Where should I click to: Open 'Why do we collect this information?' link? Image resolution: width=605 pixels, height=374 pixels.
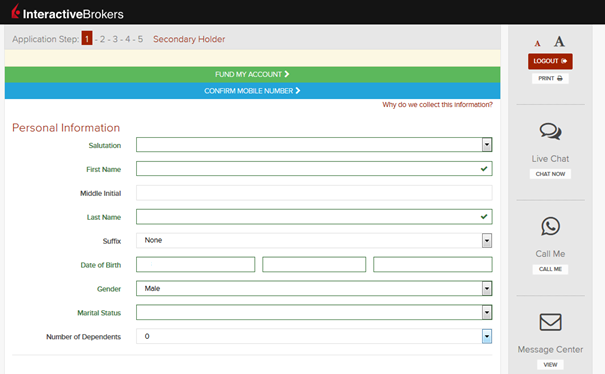(x=437, y=105)
